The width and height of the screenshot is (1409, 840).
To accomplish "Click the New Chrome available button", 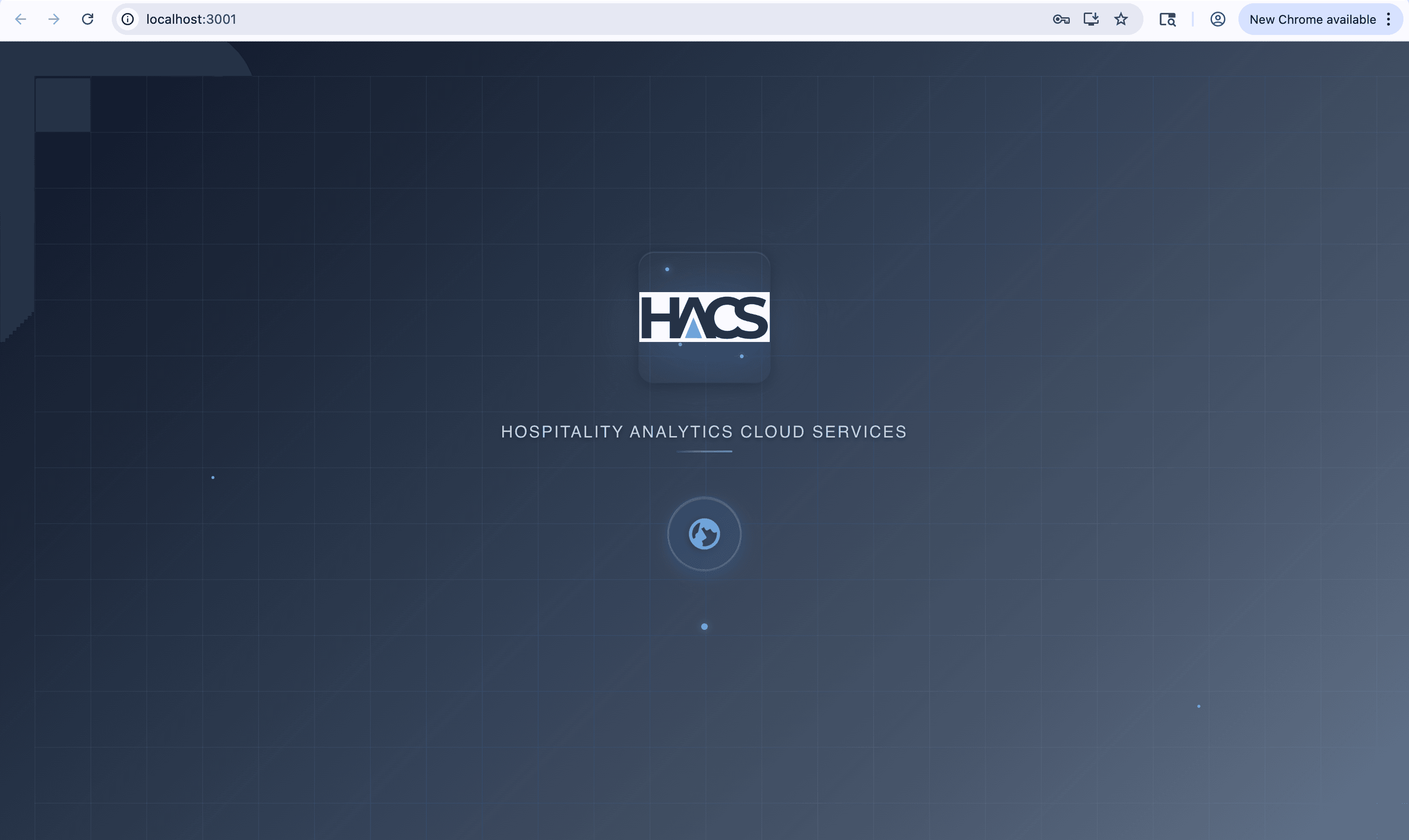I will pyautogui.click(x=1312, y=19).
